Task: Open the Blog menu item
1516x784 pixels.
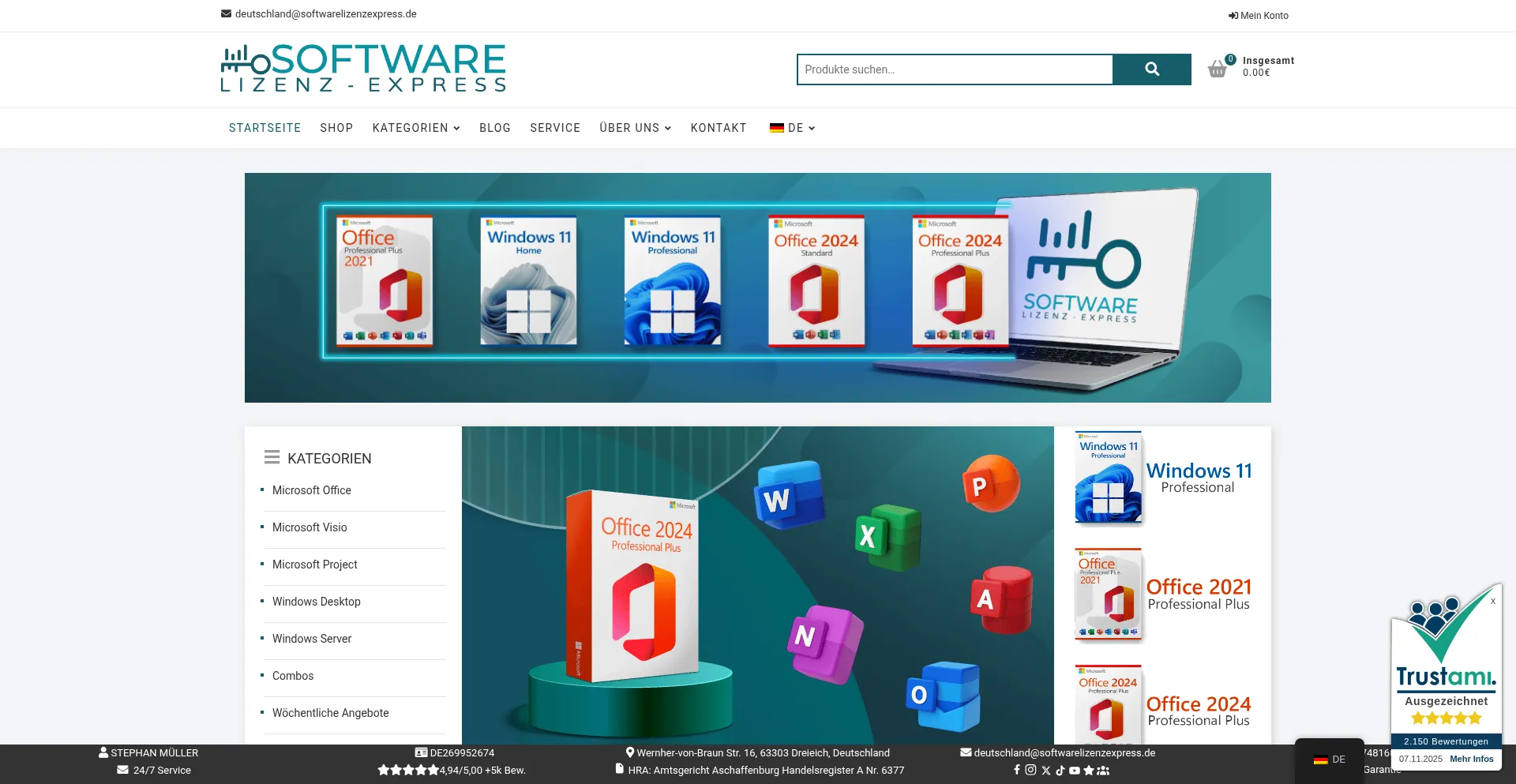Action: click(x=495, y=128)
